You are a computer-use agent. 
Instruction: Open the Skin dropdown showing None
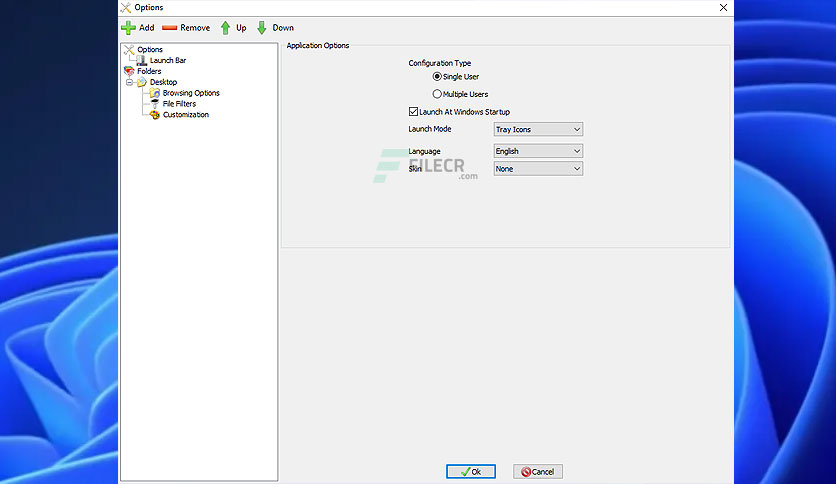point(538,169)
